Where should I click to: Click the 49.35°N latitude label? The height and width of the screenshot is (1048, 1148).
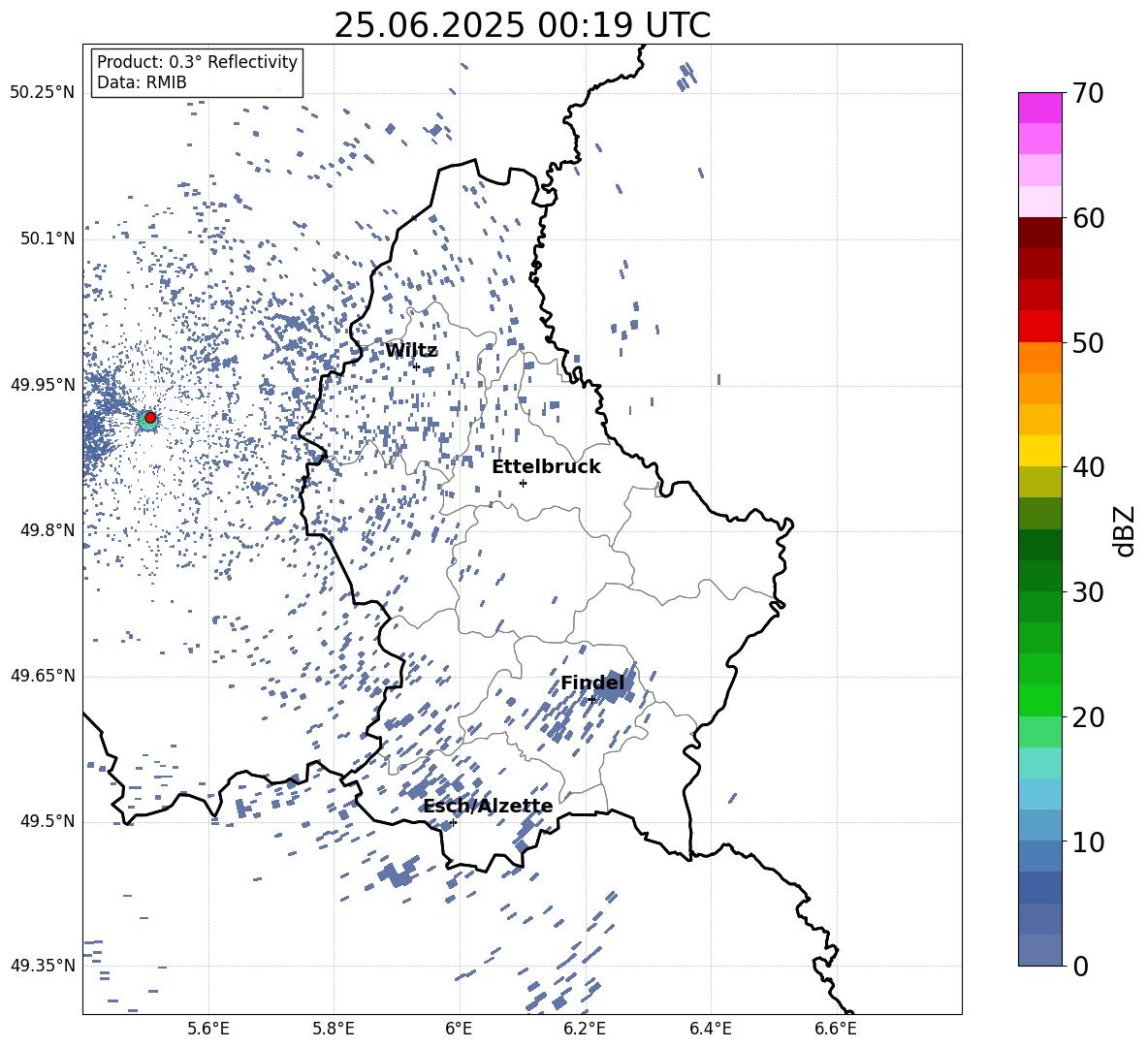[x=43, y=966]
